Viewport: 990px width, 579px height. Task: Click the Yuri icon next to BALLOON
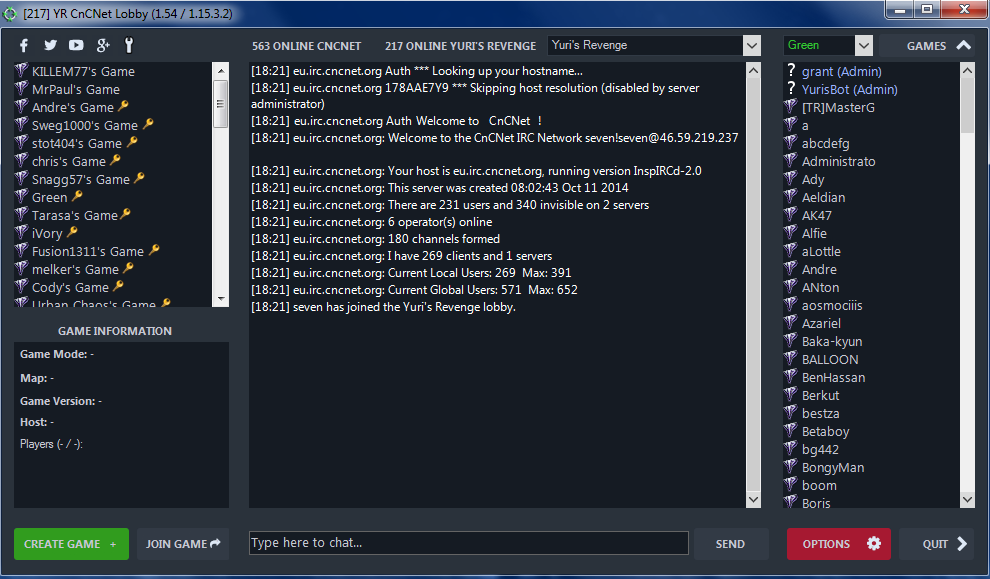790,358
